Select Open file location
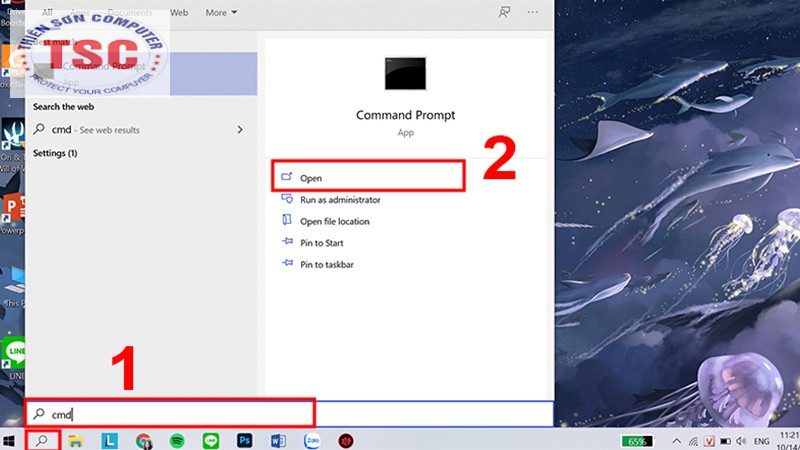This screenshot has width=800, height=450. coord(335,221)
